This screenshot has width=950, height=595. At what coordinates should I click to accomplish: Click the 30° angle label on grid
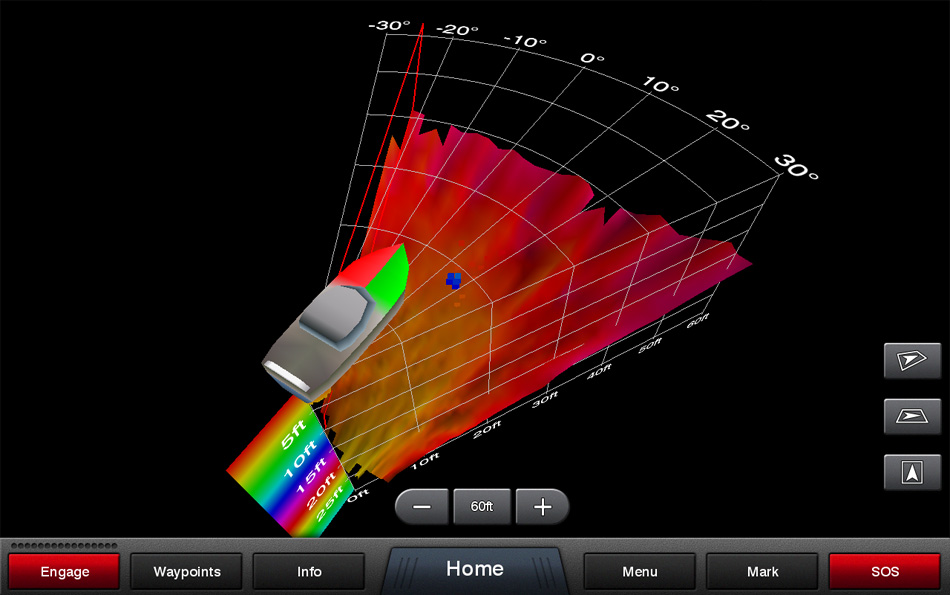coord(797,167)
